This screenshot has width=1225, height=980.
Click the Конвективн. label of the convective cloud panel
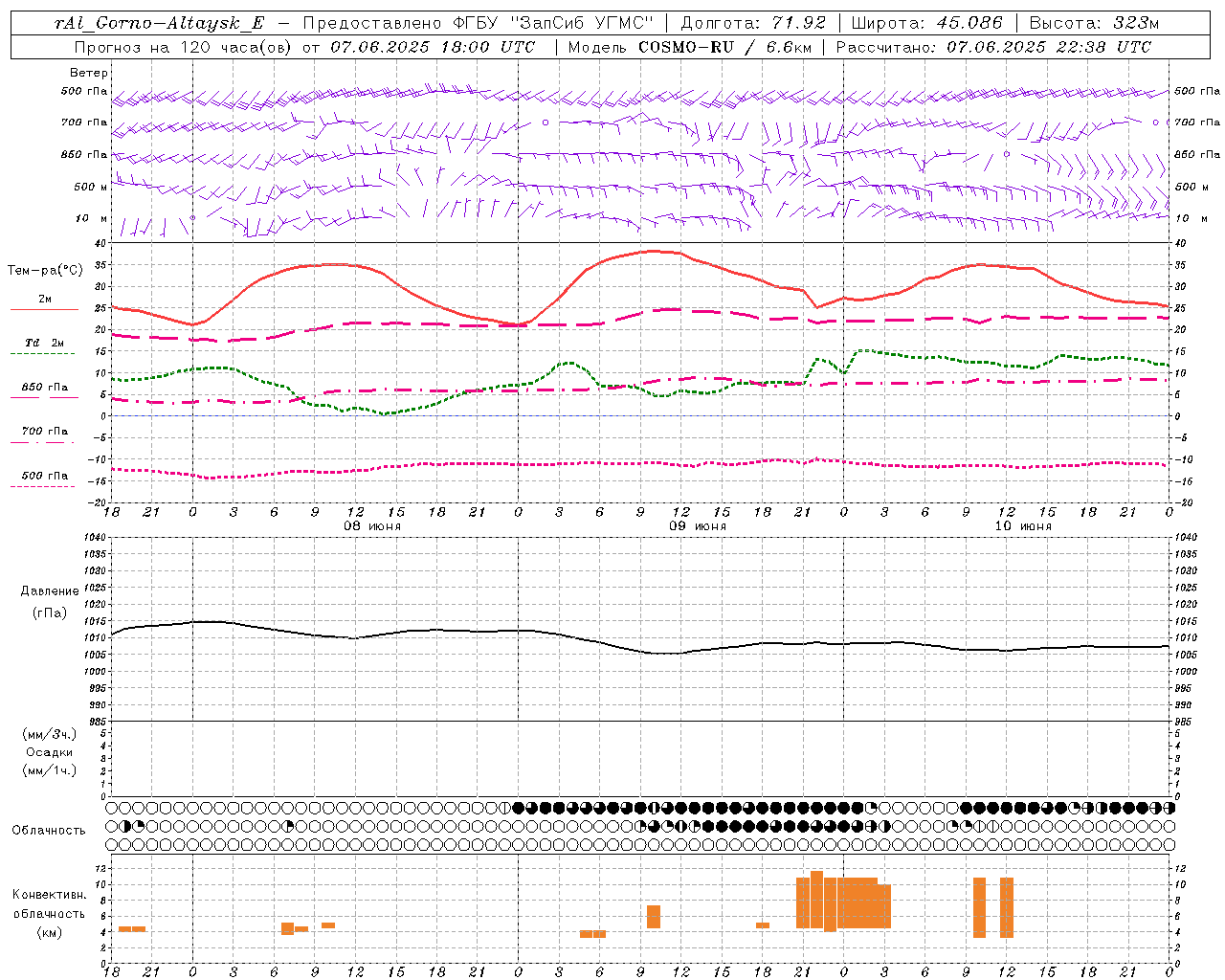[x=50, y=895]
